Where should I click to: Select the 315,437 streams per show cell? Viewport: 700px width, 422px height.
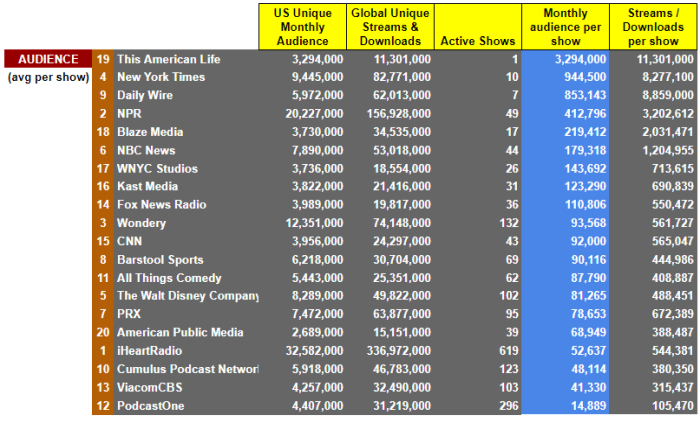673,387
